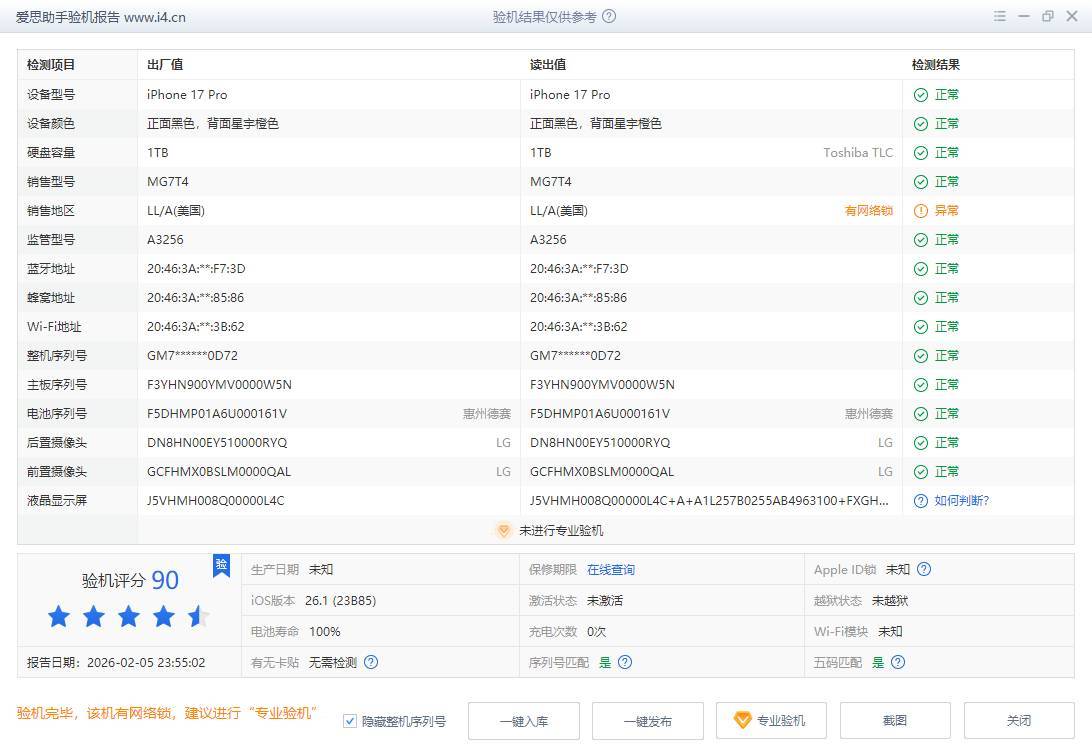The height and width of the screenshot is (756, 1092).
Task: Click help icon next to Apple ID锁
Action: tap(924, 570)
